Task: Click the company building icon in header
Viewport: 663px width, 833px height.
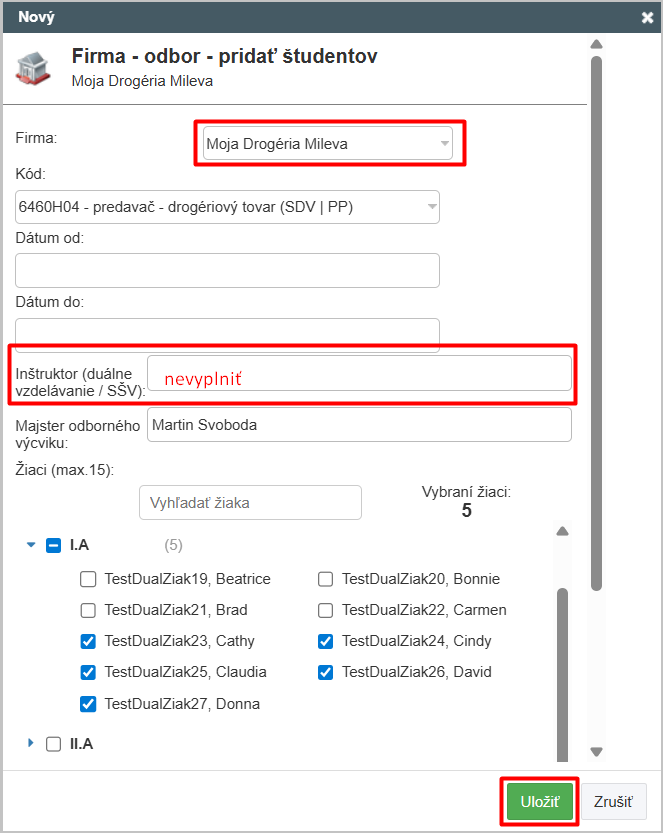Action: (x=35, y=68)
